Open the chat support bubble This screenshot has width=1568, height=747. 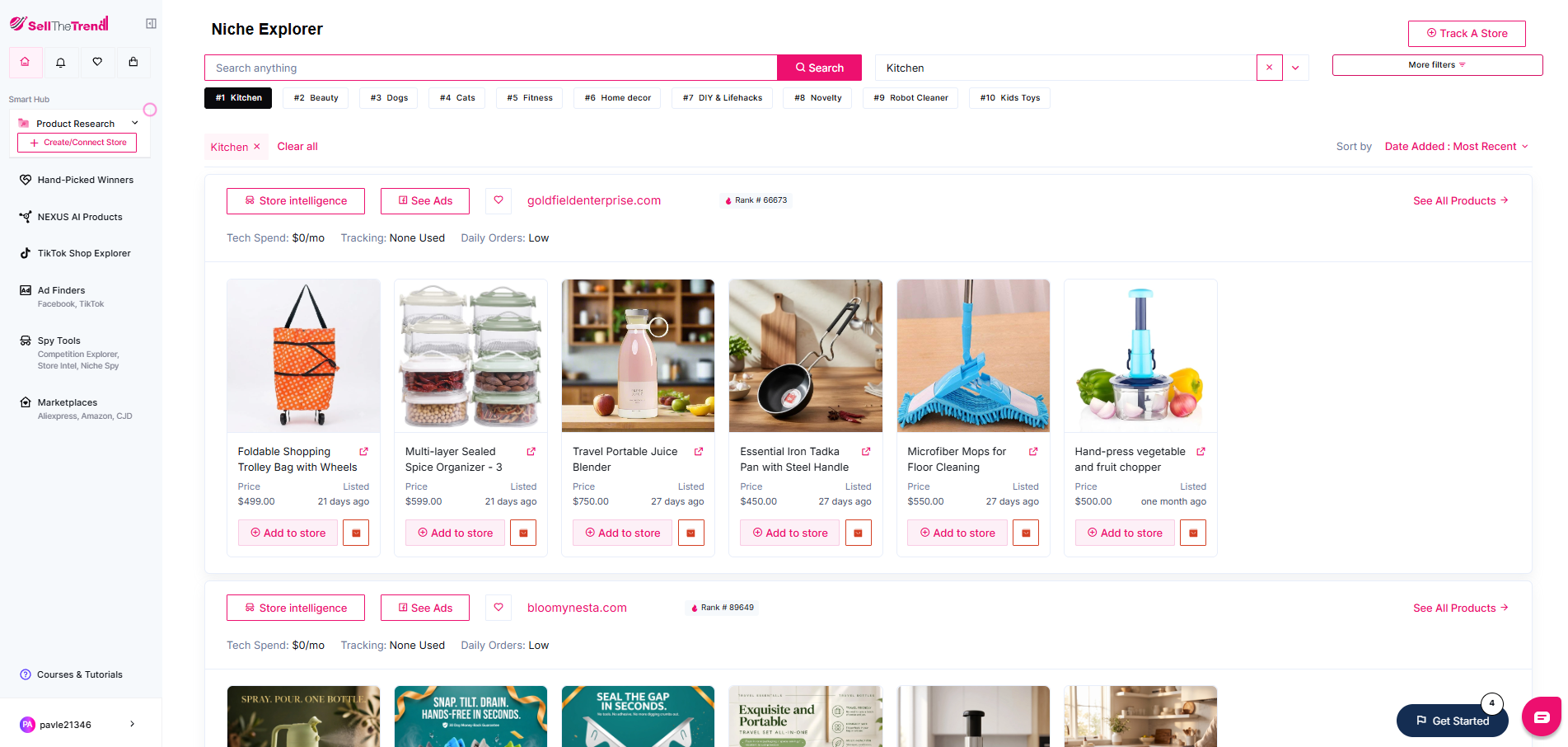(x=1542, y=716)
